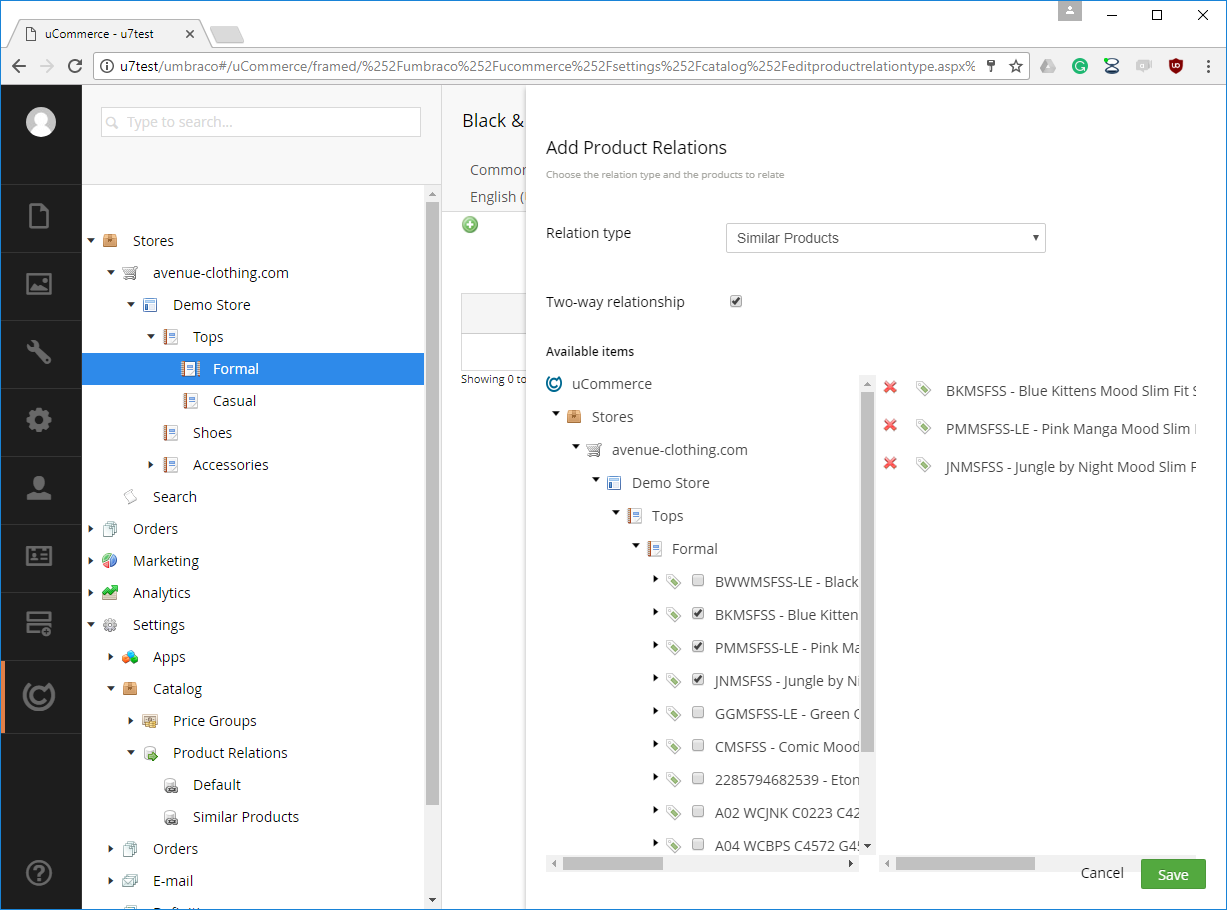
Task: Open Chrome's three-dot menu
Action: [x=1208, y=66]
